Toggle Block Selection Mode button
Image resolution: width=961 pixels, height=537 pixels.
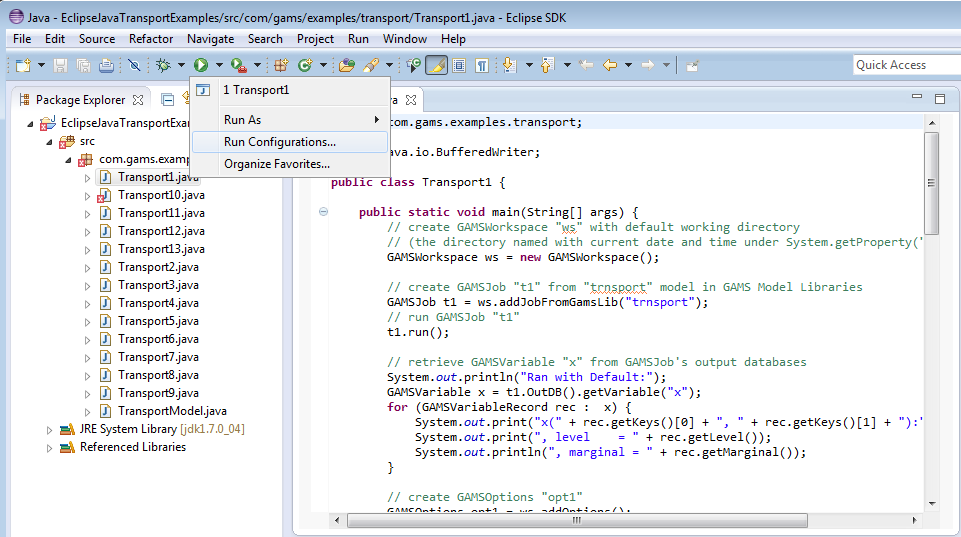(459, 65)
